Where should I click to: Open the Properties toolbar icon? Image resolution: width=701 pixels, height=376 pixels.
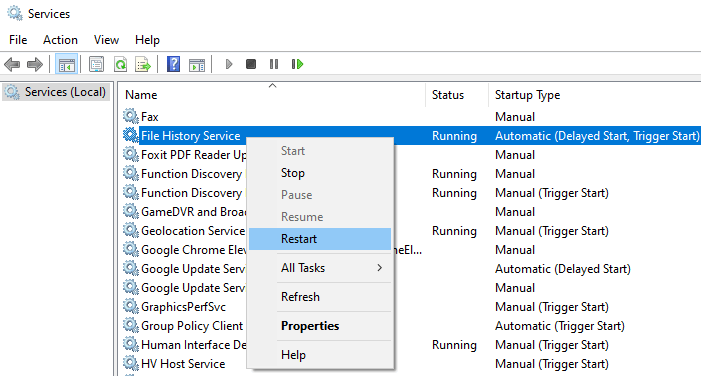(96, 64)
